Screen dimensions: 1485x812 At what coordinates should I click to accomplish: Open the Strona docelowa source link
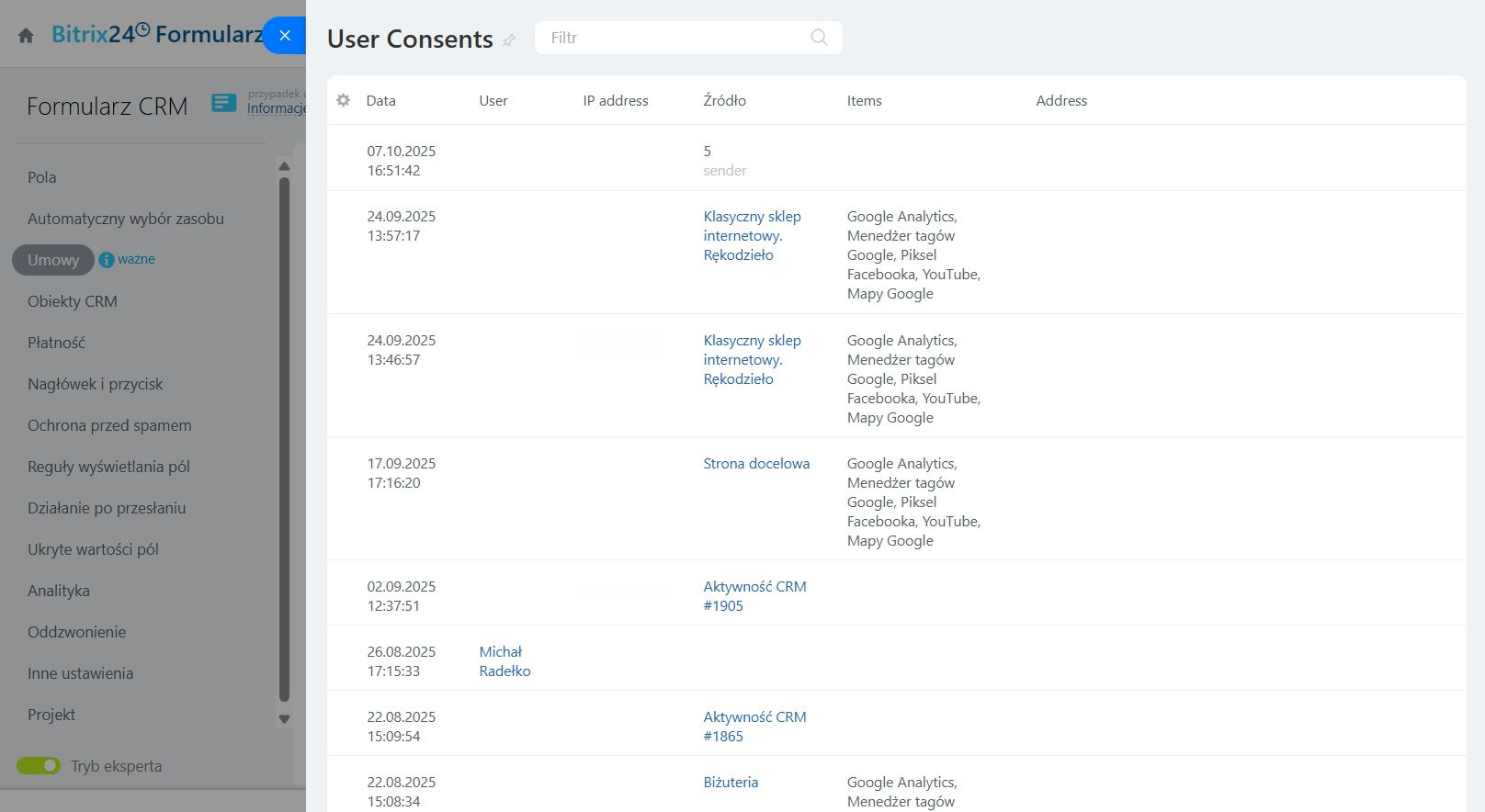click(x=756, y=464)
